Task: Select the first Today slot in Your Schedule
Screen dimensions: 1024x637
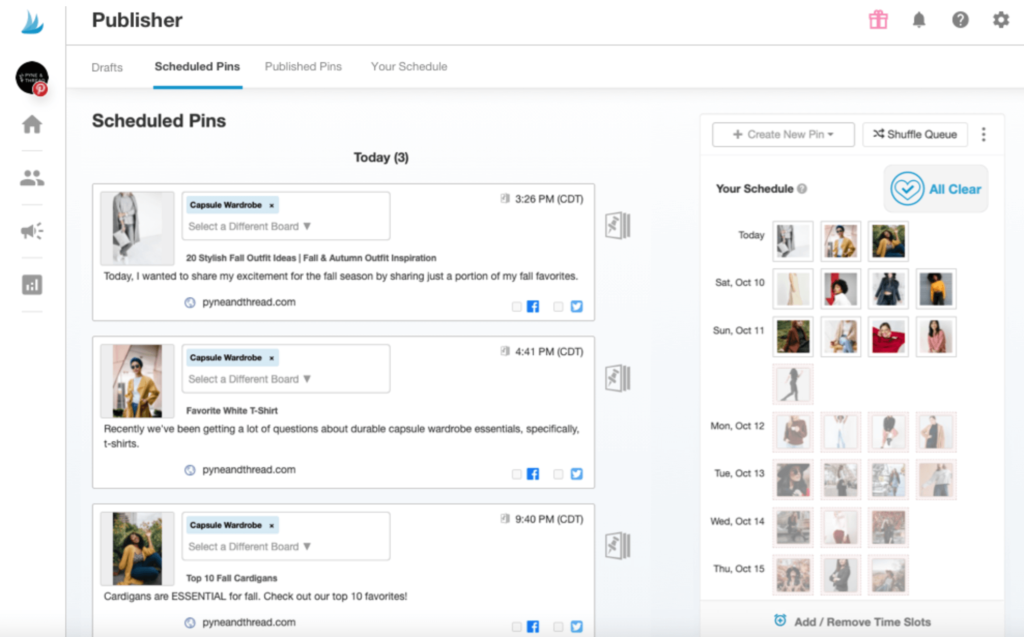Action: point(793,241)
